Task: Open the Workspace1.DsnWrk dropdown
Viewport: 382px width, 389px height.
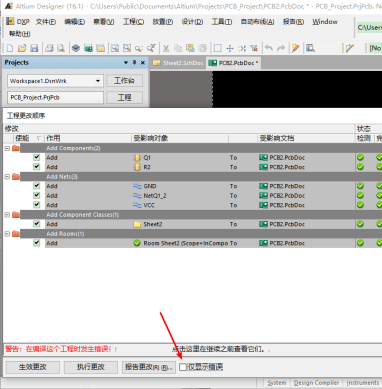Action: [x=98, y=81]
